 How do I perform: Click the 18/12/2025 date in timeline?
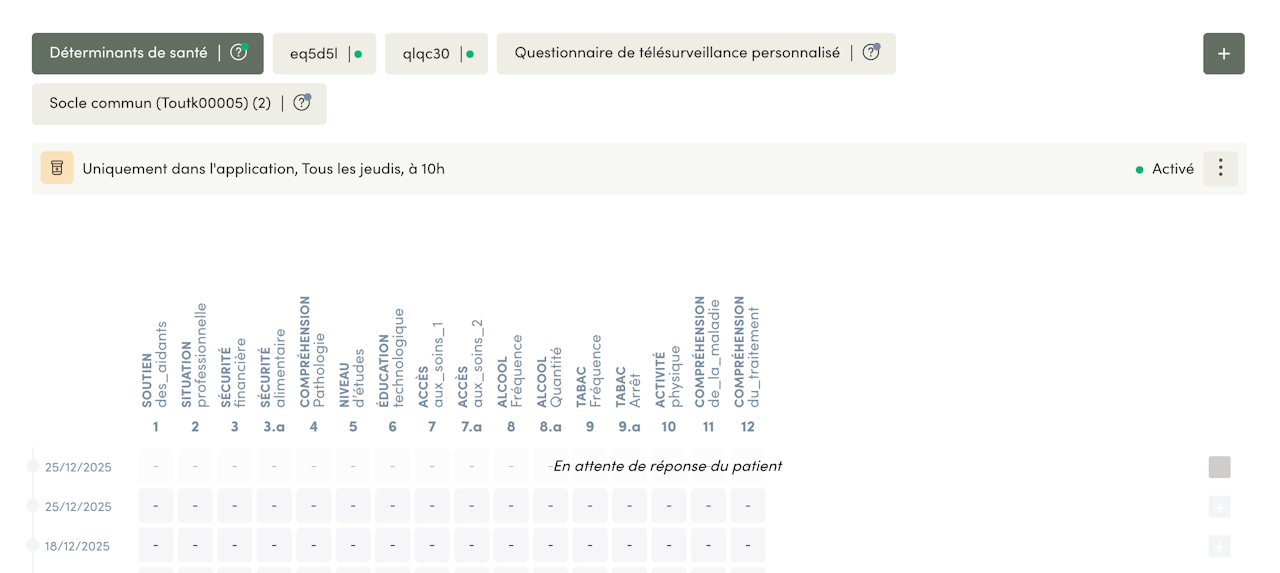pyautogui.click(x=78, y=546)
